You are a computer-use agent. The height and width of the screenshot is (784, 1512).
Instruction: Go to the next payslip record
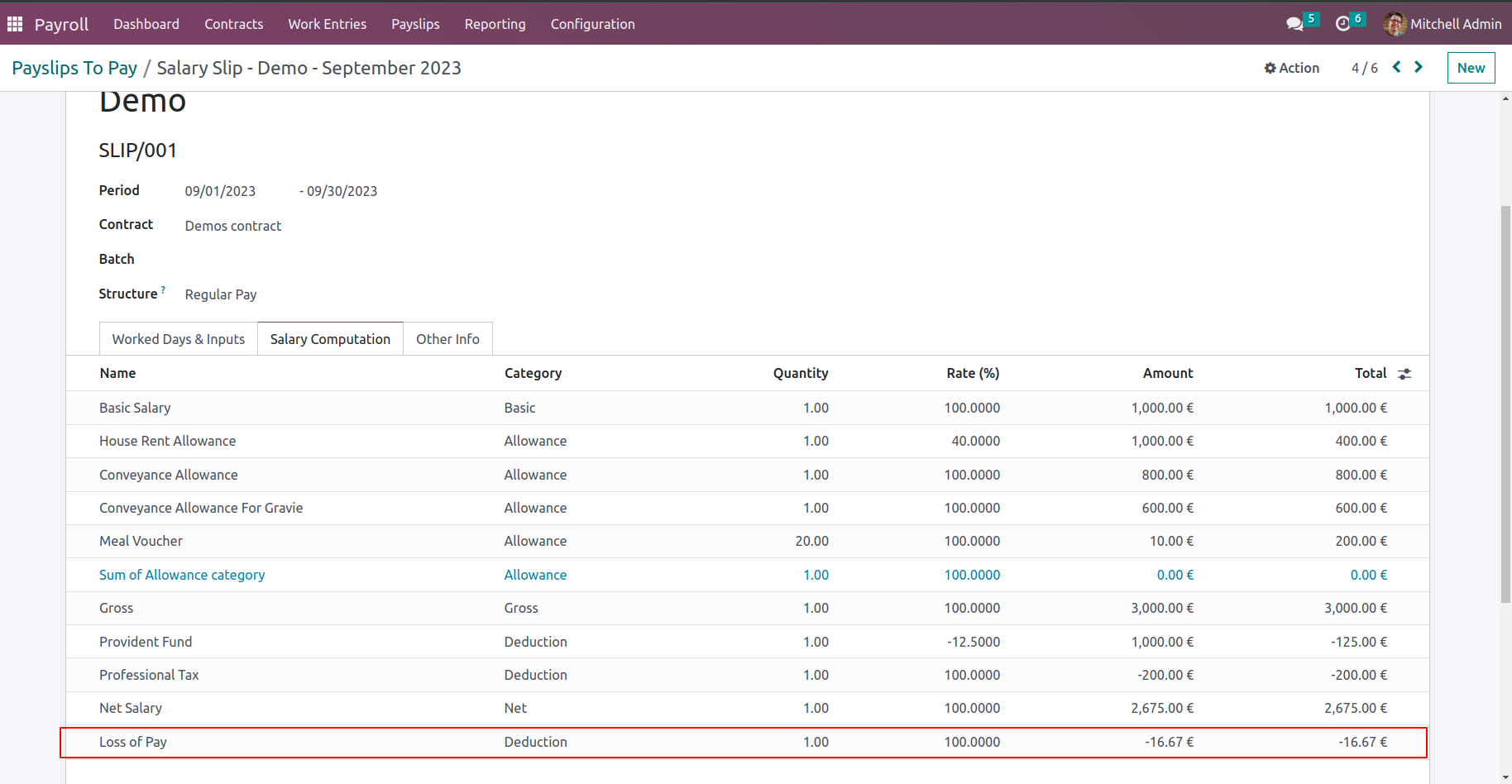tap(1418, 67)
